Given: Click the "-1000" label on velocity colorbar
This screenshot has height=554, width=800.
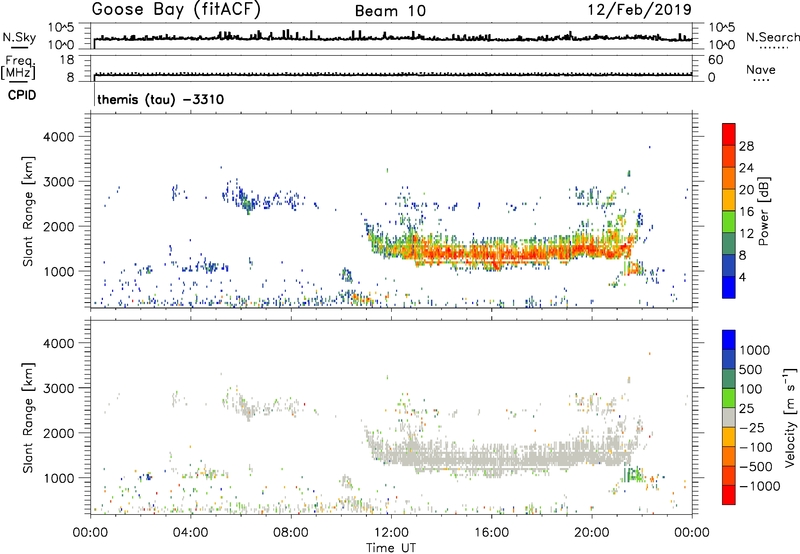Looking at the screenshot, I should click(x=760, y=486).
